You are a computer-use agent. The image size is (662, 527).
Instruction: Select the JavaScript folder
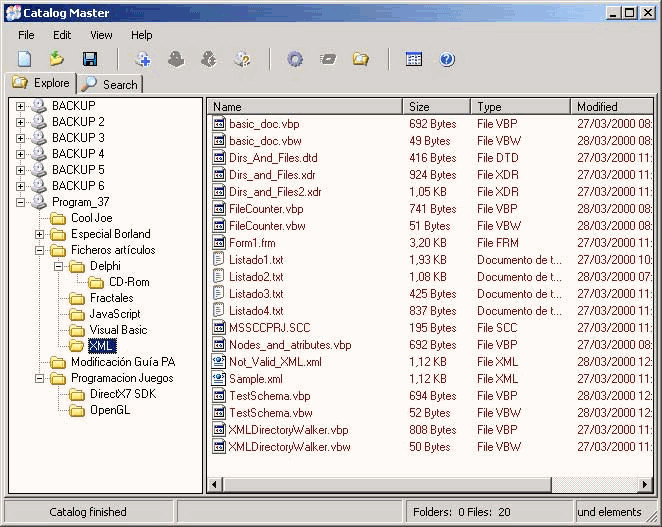point(115,314)
